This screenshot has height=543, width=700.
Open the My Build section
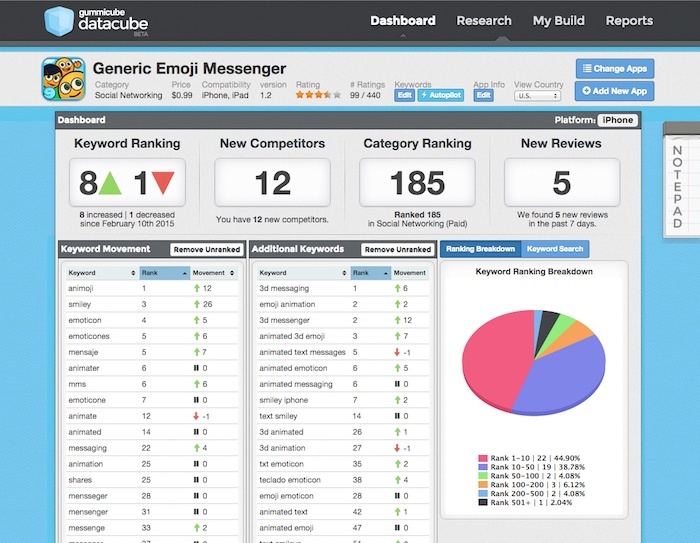pyautogui.click(x=558, y=21)
